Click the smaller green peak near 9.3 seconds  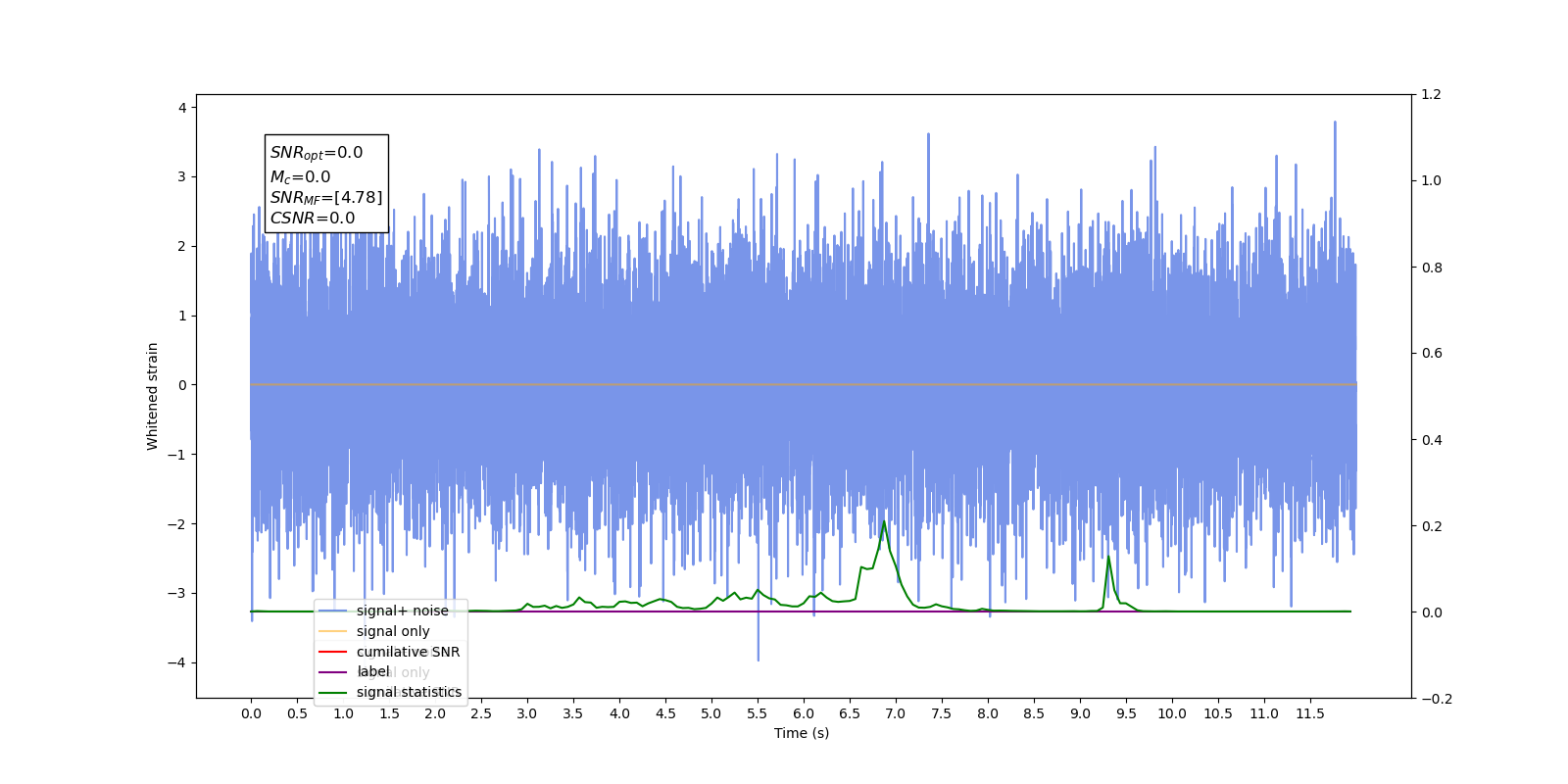[x=1108, y=559]
